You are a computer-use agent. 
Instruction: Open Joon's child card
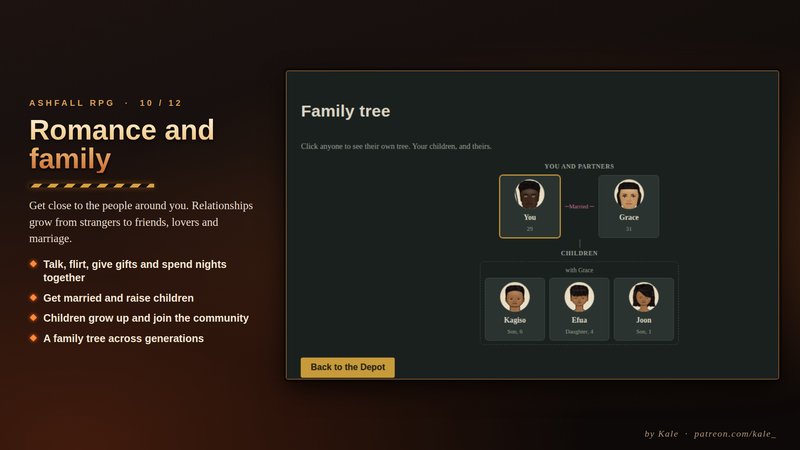643,309
